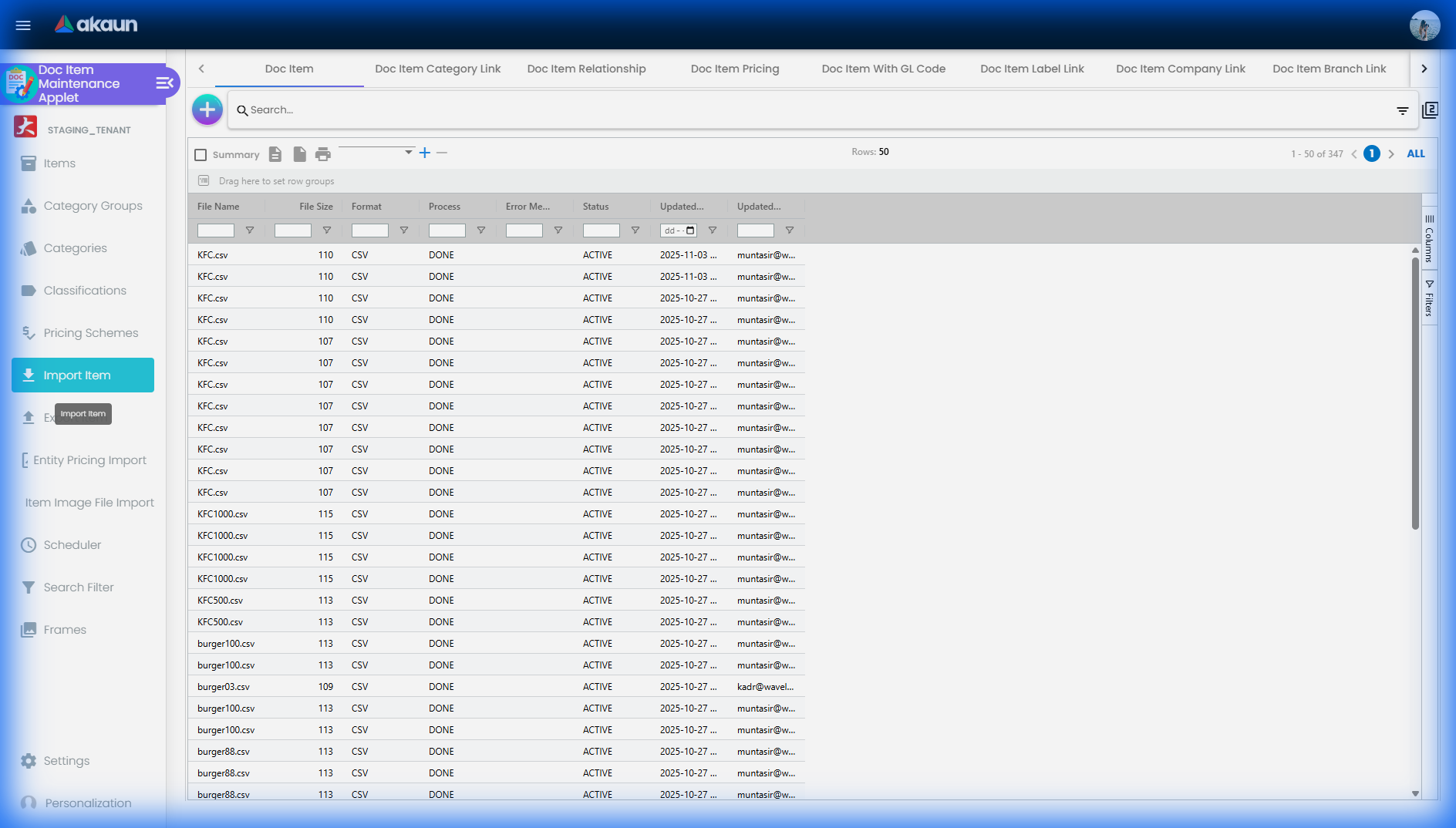
Task: Click the print icon in toolbar
Action: [323, 154]
